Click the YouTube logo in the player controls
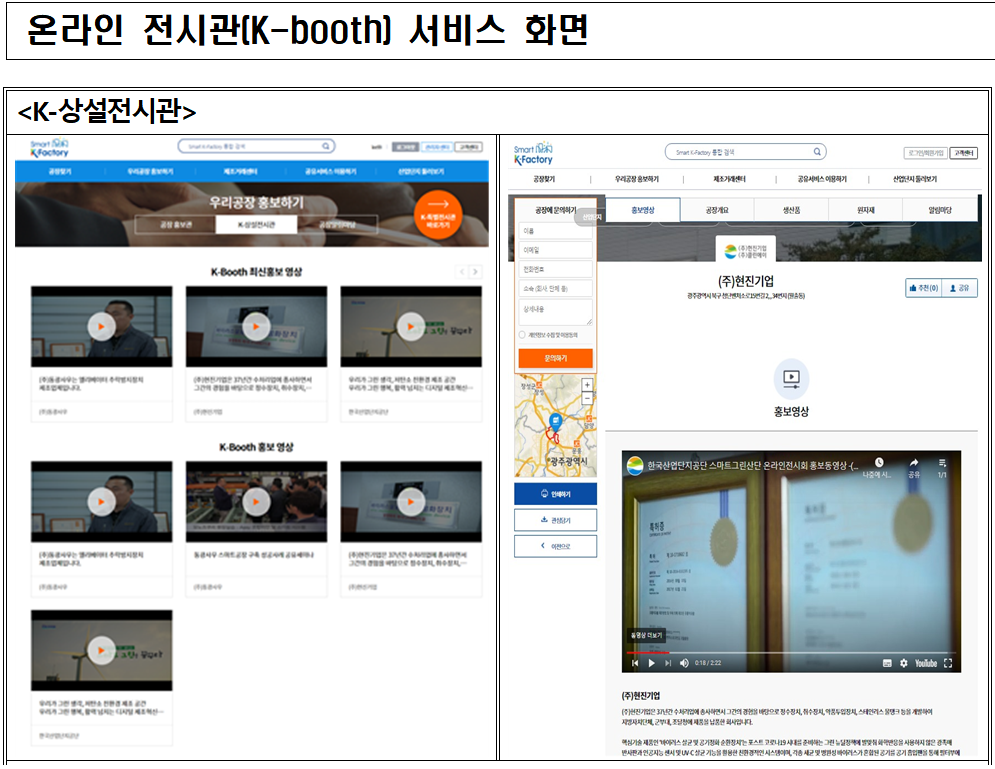This screenshot has height=769, width=995. tap(926, 663)
